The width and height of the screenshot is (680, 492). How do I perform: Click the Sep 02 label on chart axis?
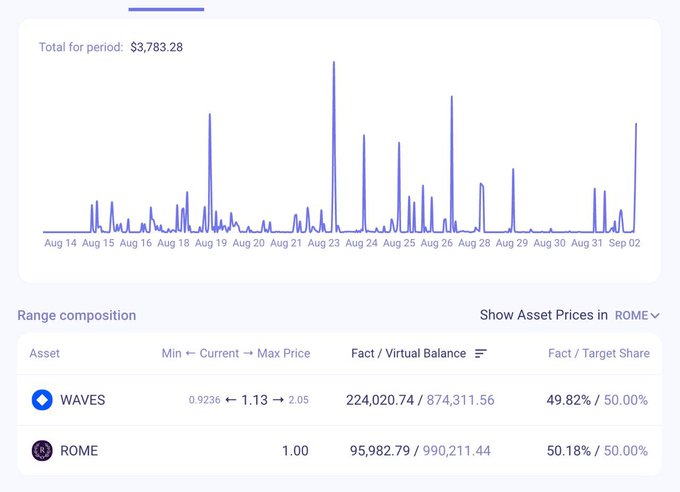tap(623, 243)
